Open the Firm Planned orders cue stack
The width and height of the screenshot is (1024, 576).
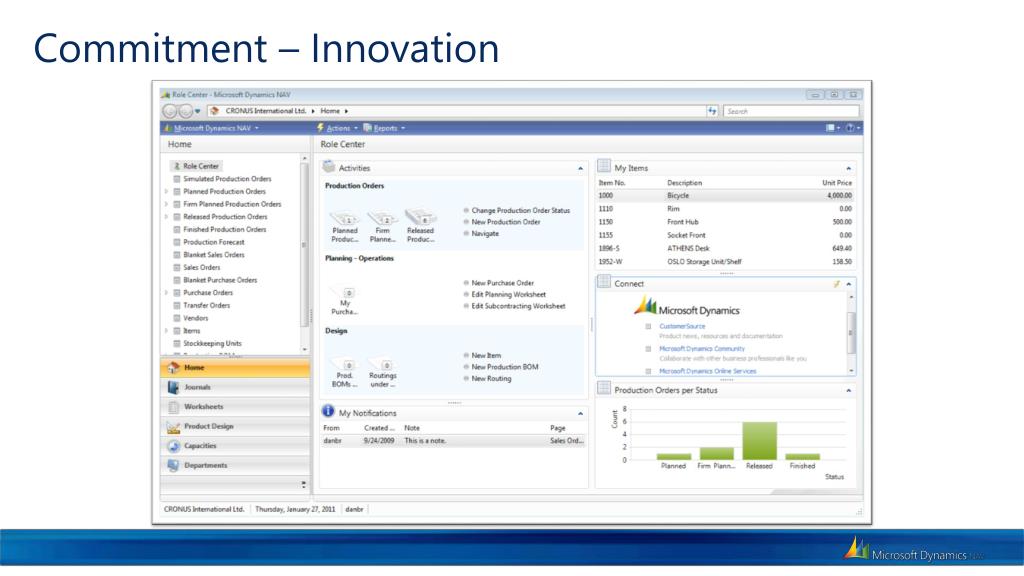click(382, 219)
